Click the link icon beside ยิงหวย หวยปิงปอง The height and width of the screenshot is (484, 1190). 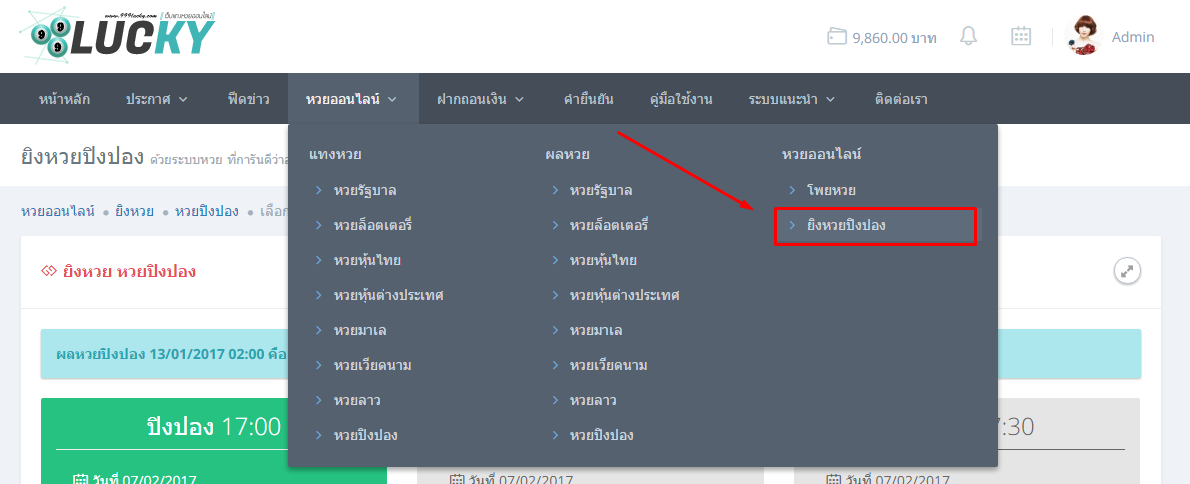point(48,271)
